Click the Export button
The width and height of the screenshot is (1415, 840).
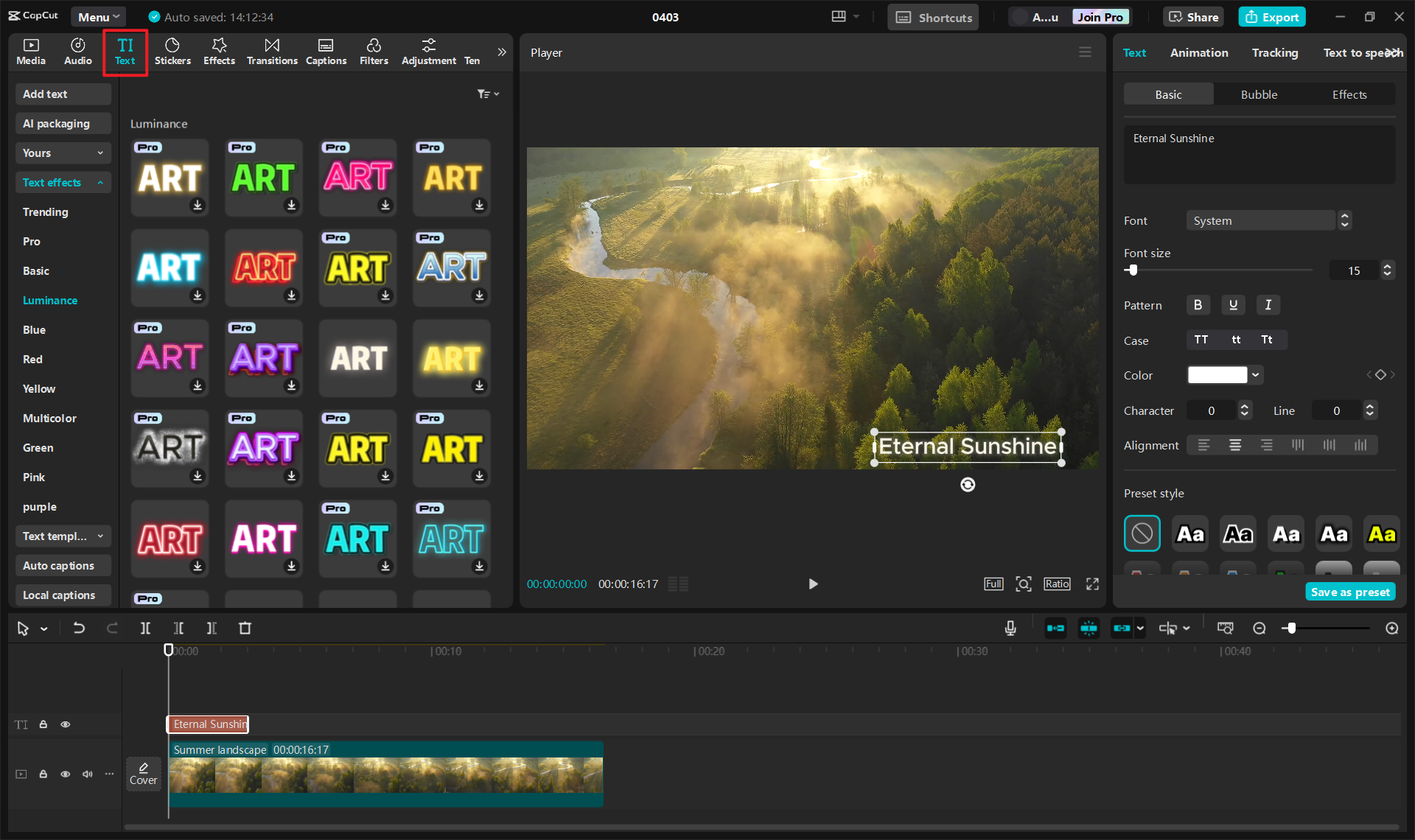(x=1271, y=16)
